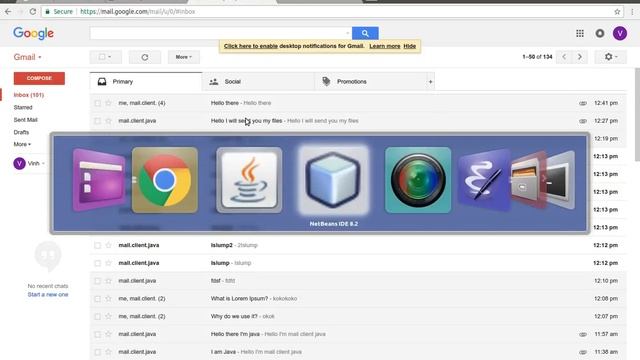This screenshot has height=360, width=640.
Task: Bookmark this page with the star
Action: coord(617,12)
